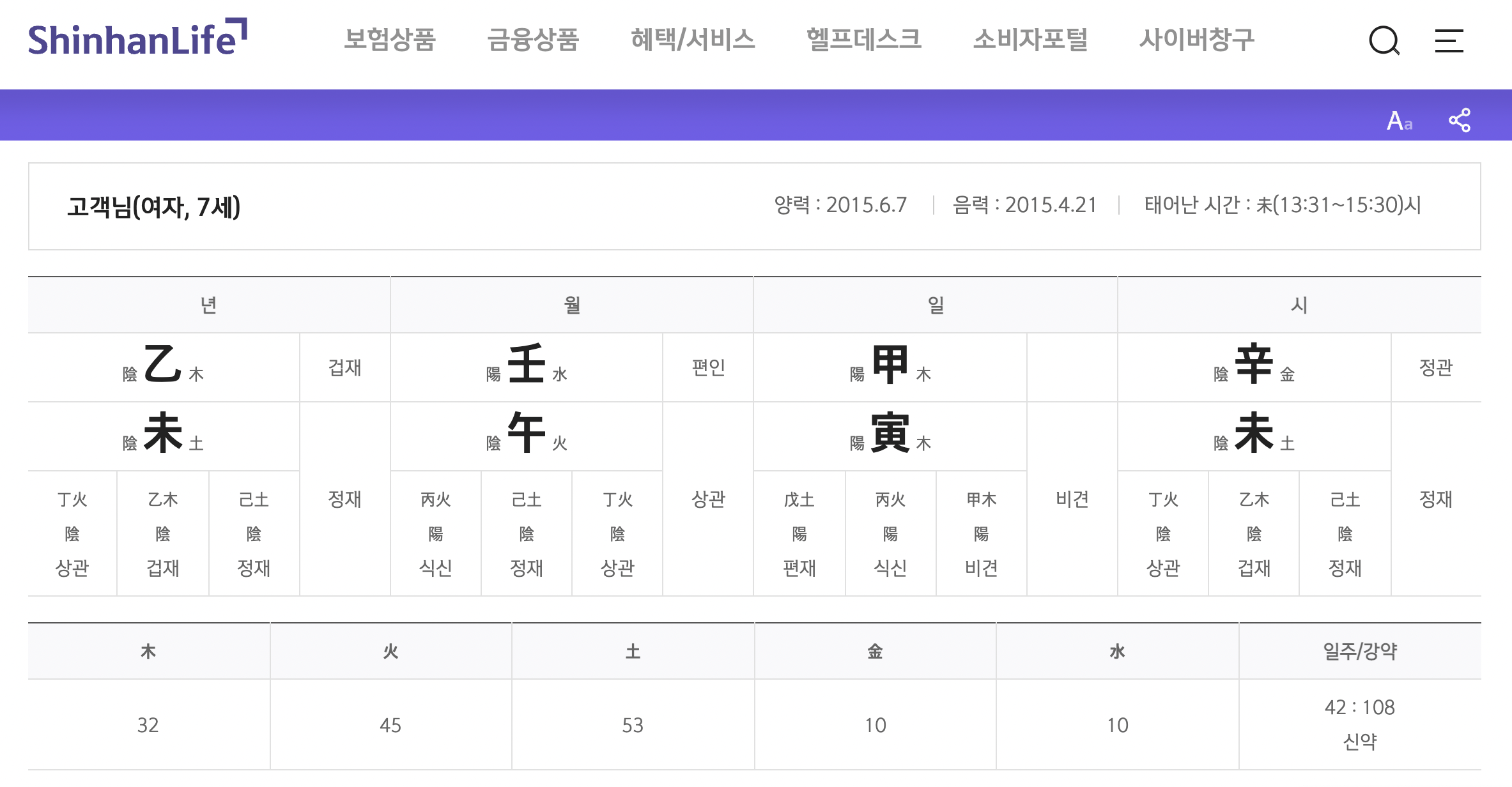Click the share icon
Image resolution: width=1512 pixels, height=787 pixels.
[1459, 120]
